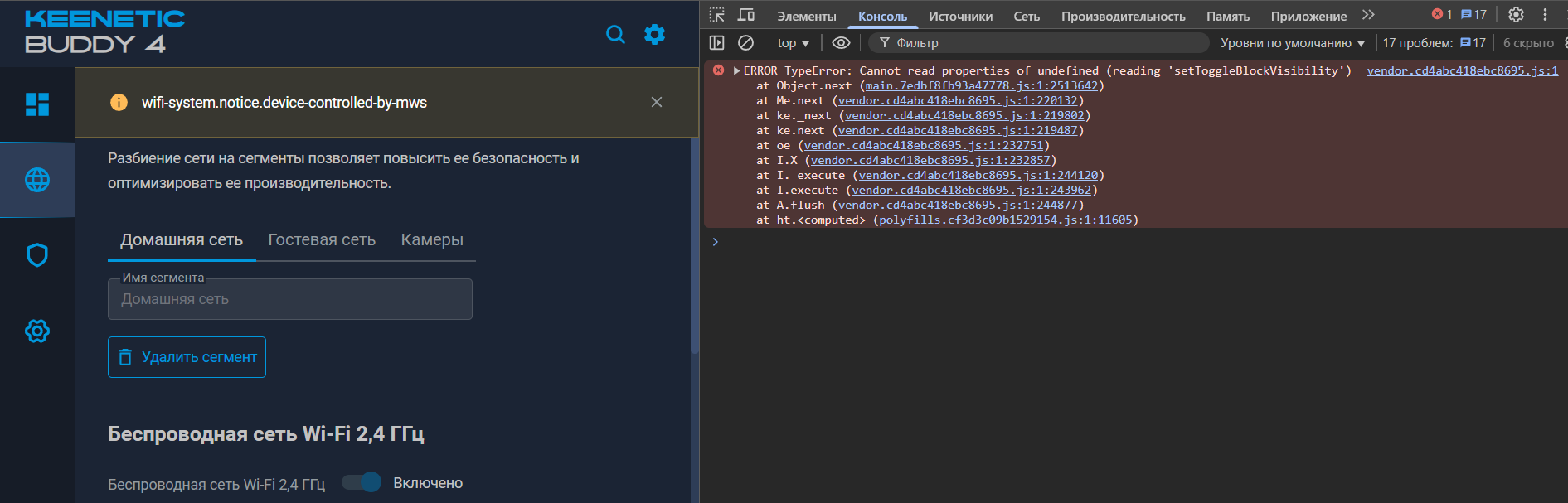The height and width of the screenshot is (503, 1568).
Task: Open the management gear icon in sidebar
Action: [37, 331]
